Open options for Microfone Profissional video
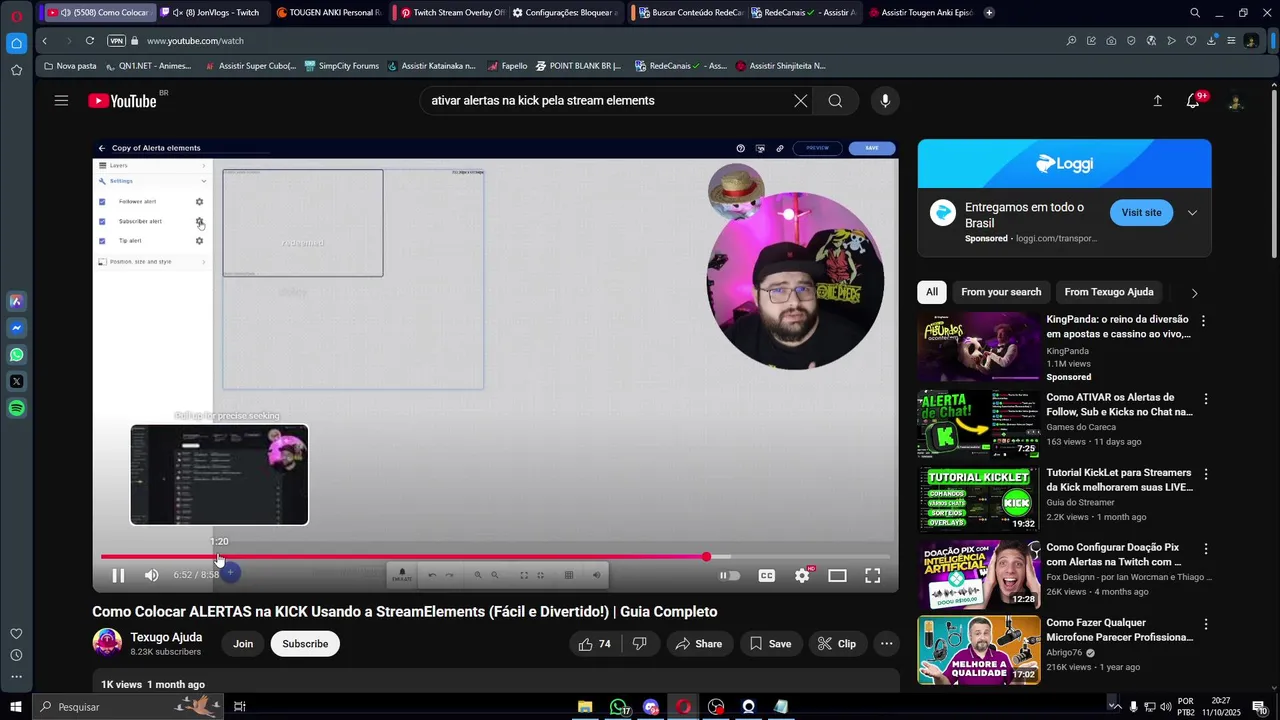Screen dimensions: 1280x720 click(x=1205, y=624)
